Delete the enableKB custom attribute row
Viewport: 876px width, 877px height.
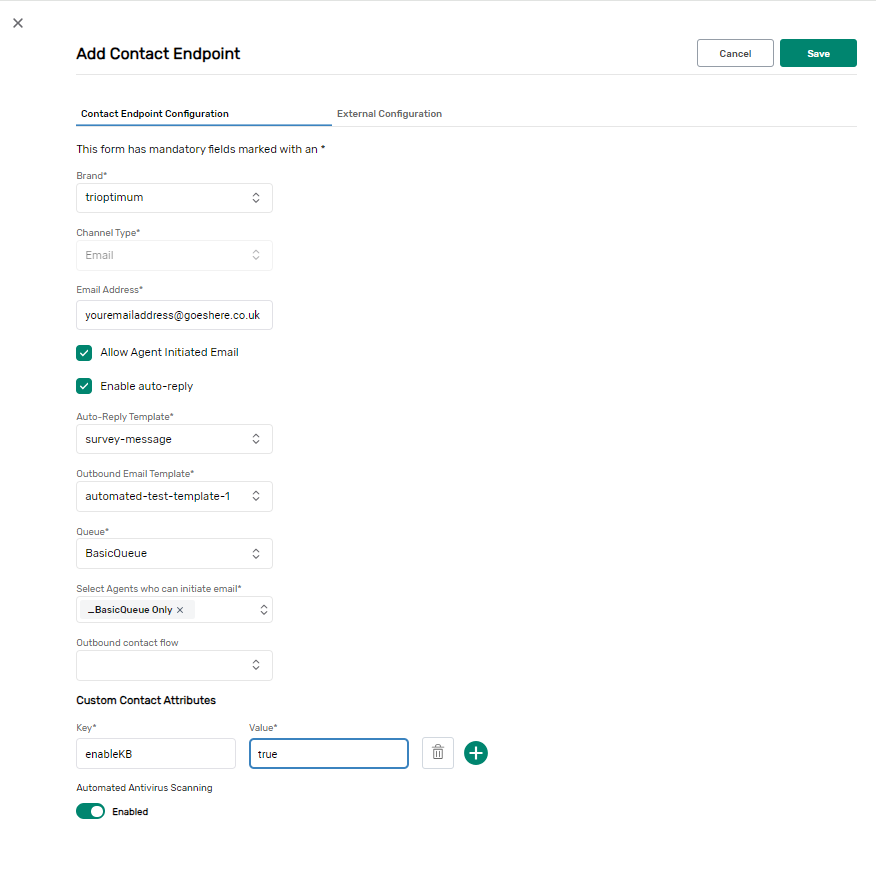pyautogui.click(x=438, y=753)
